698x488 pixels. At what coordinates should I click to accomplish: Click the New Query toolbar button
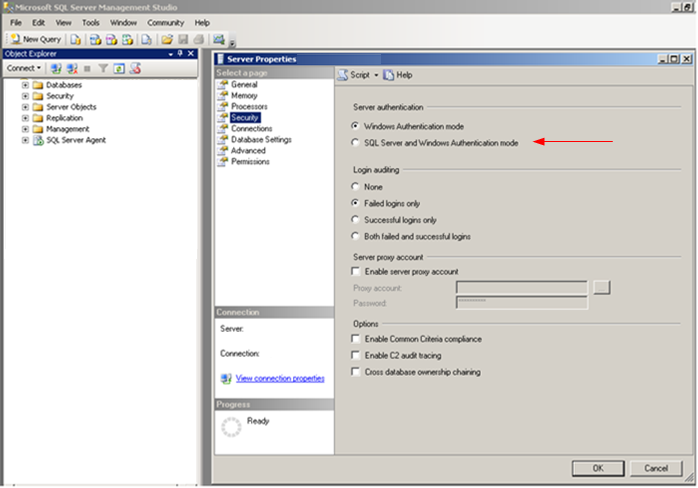36,39
